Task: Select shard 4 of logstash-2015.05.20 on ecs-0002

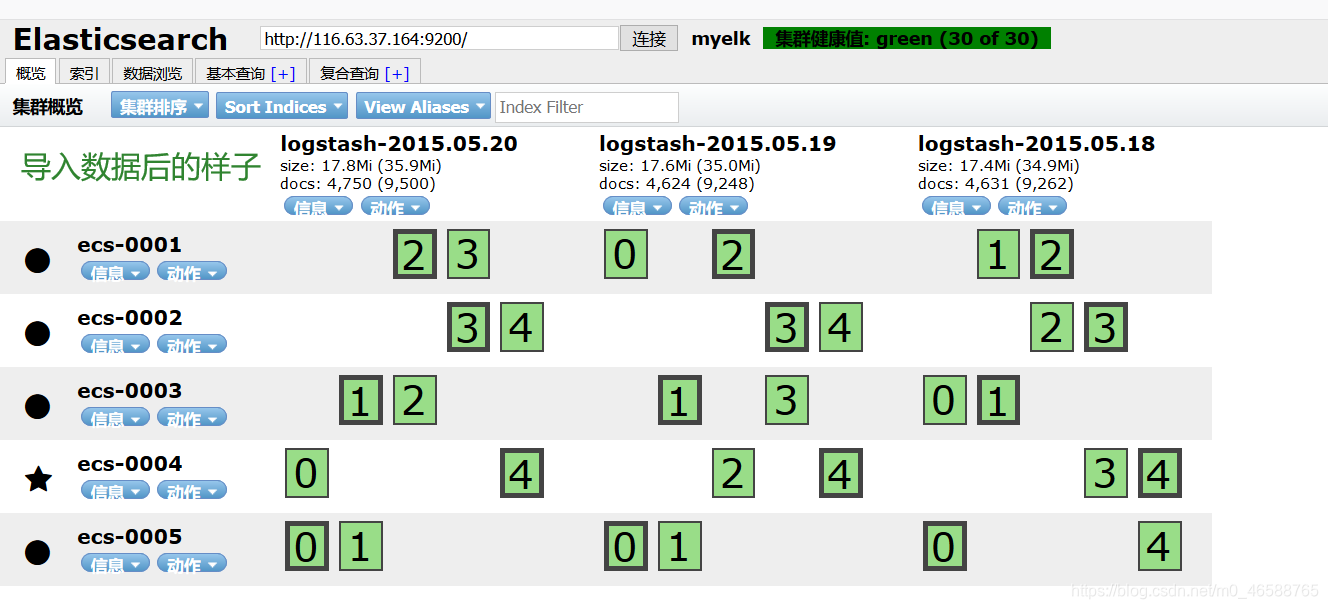Action: 522,327
